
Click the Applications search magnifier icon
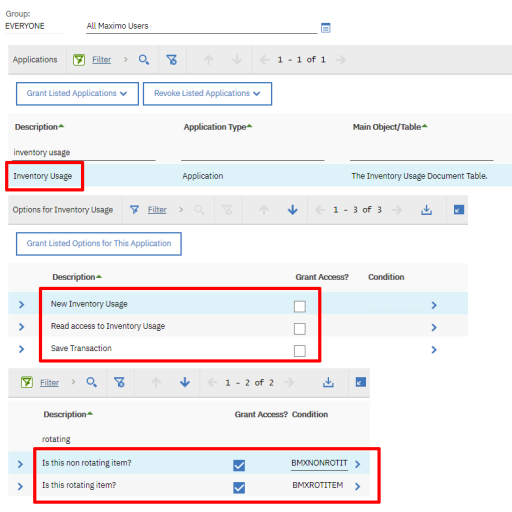click(x=144, y=60)
